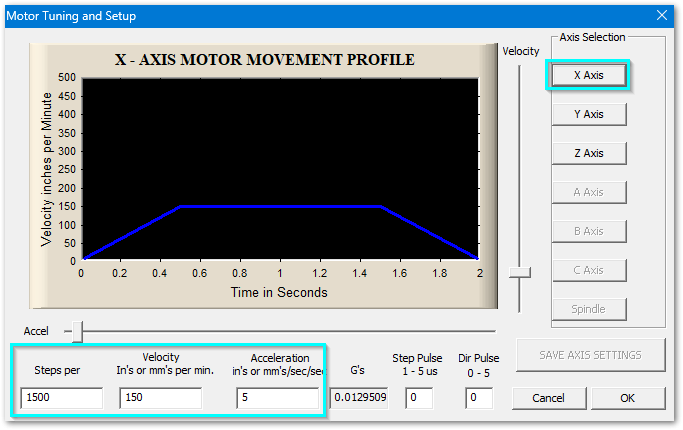Select the Spindle axis button
Viewport: 683px width, 430px height.
tap(588, 309)
